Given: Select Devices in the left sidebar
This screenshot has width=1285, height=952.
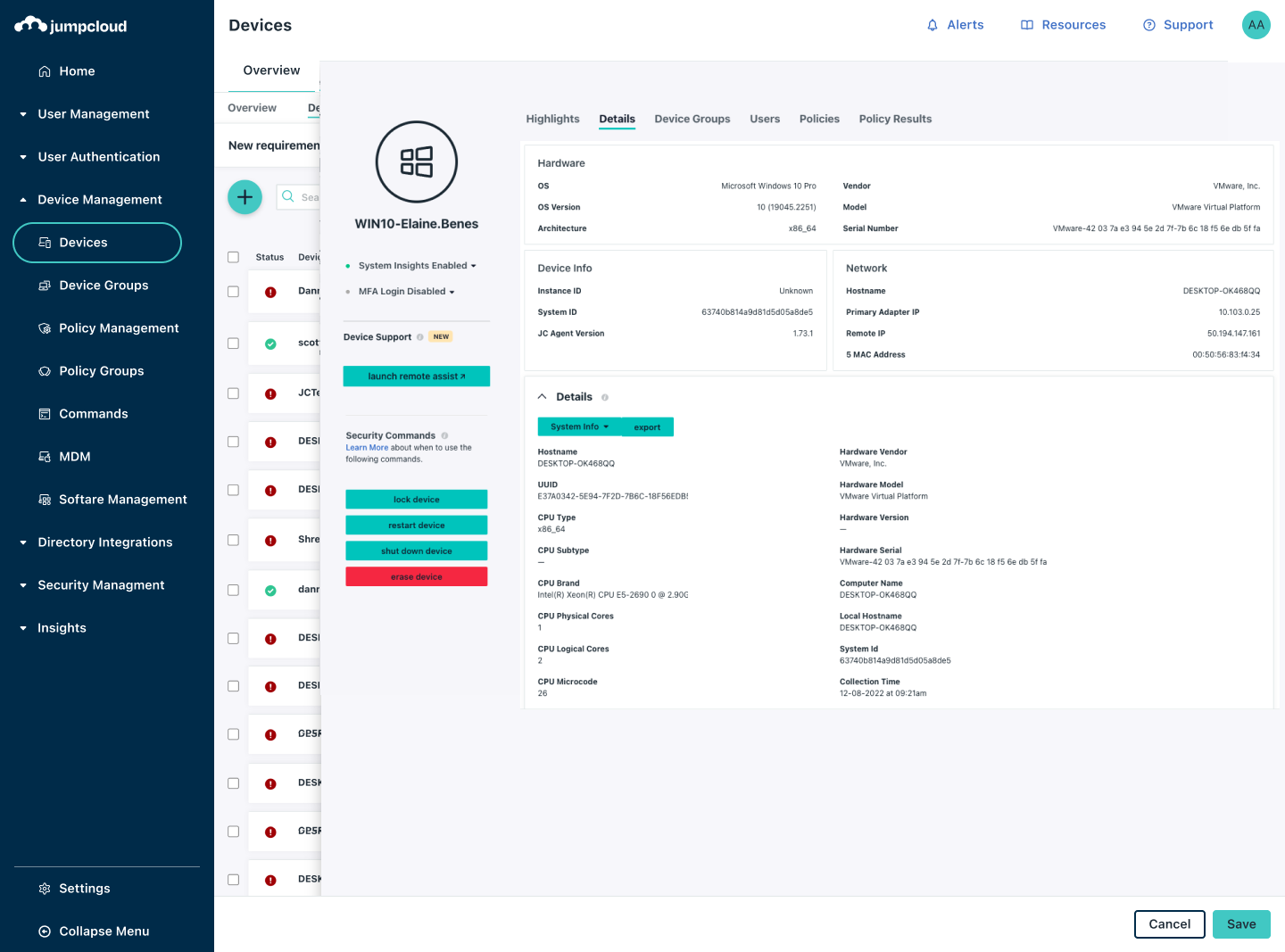Looking at the screenshot, I should point(84,242).
